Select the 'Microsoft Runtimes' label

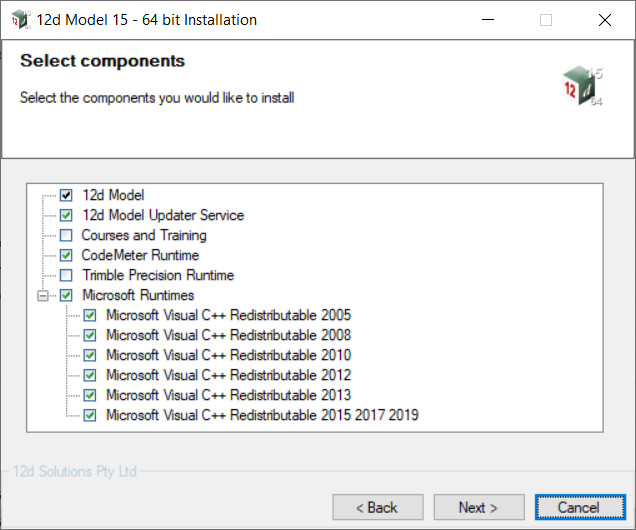point(138,295)
